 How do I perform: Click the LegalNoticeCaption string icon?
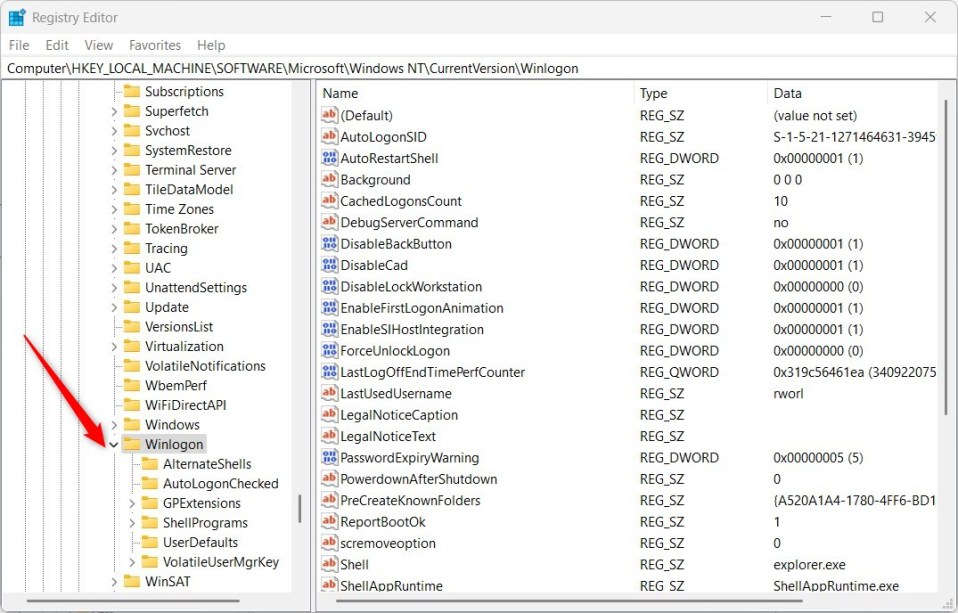pos(329,415)
